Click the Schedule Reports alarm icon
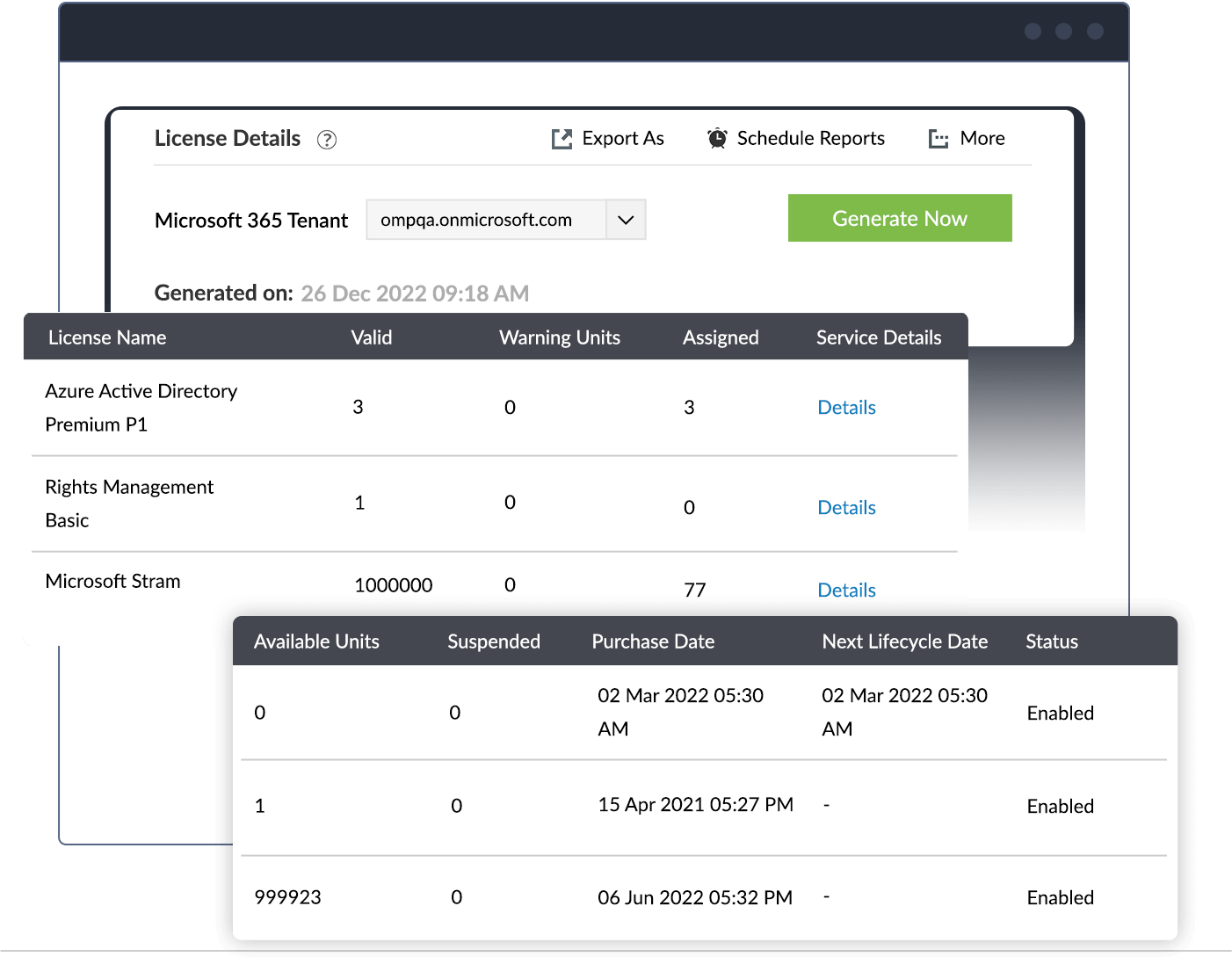Image resolution: width=1232 pixels, height=964 pixels. coord(716,138)
